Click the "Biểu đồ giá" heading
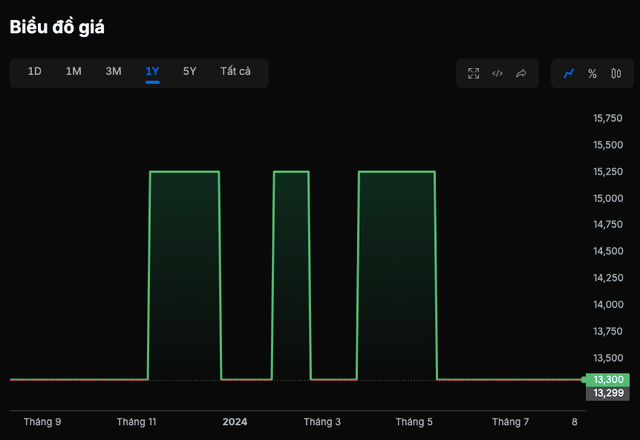640x440 pixels. click(57, 27)
